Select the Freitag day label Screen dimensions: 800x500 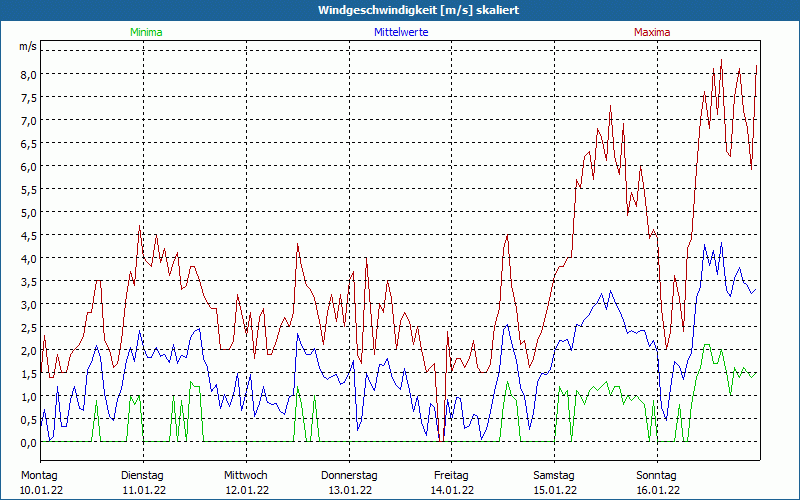tap(451, 475)
